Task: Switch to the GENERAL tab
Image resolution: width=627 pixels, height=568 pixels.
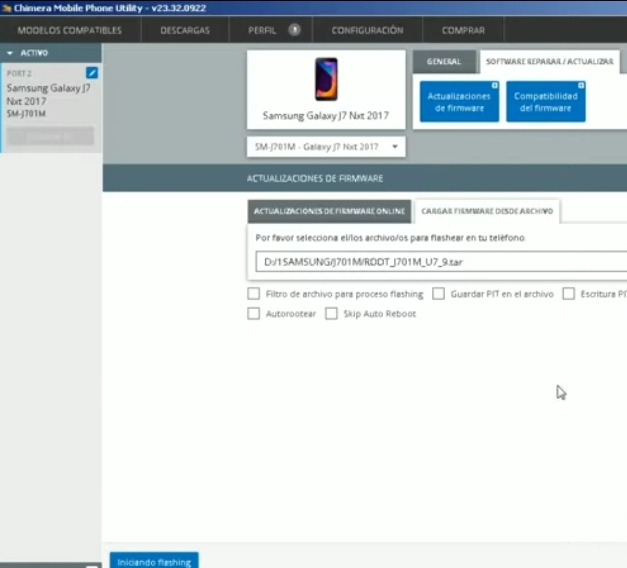Action: click(x=444, y=62)
